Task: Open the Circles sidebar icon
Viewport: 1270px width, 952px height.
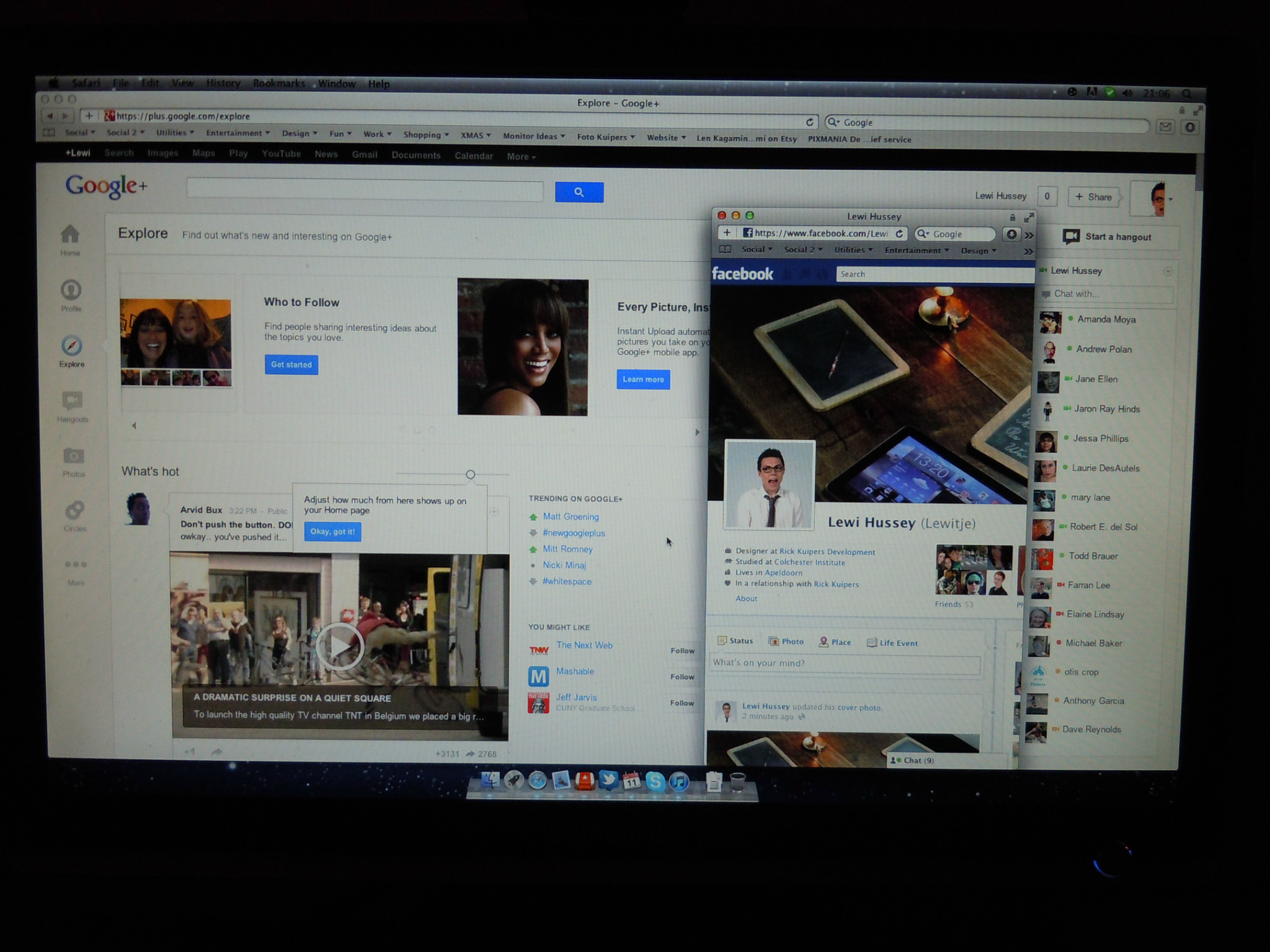Action: [x=74, y=511]
